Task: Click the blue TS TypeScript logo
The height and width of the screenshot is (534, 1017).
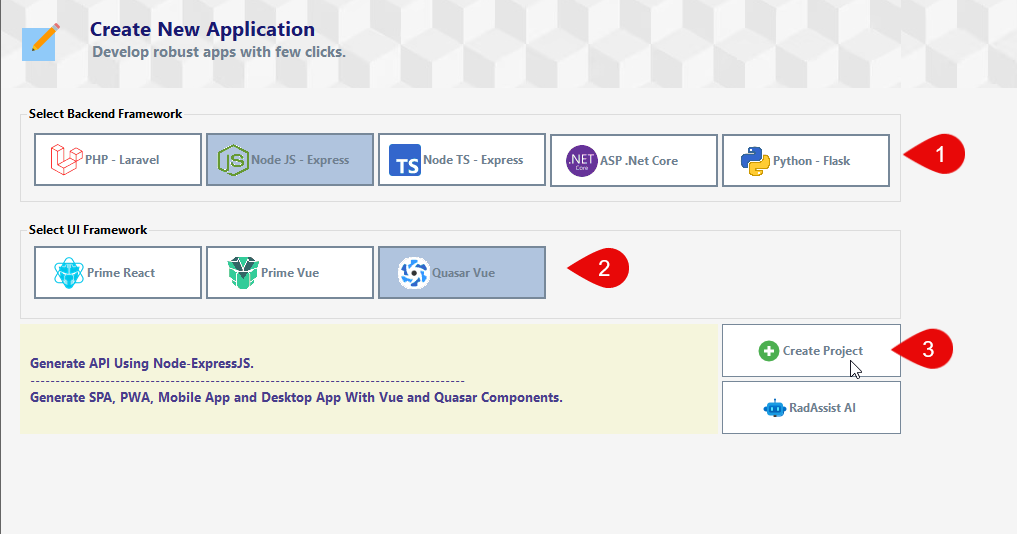Action: (405, 160)
